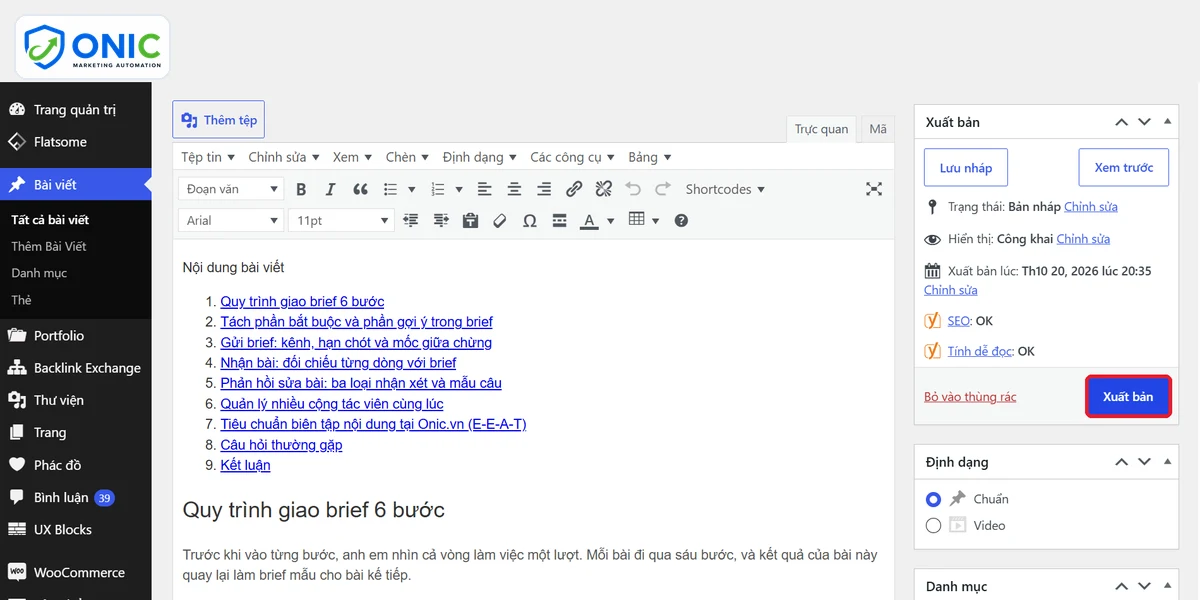Insert a special character (omega icon)
The height and width of the screenshot is (600, 1200).
(530, 220)
